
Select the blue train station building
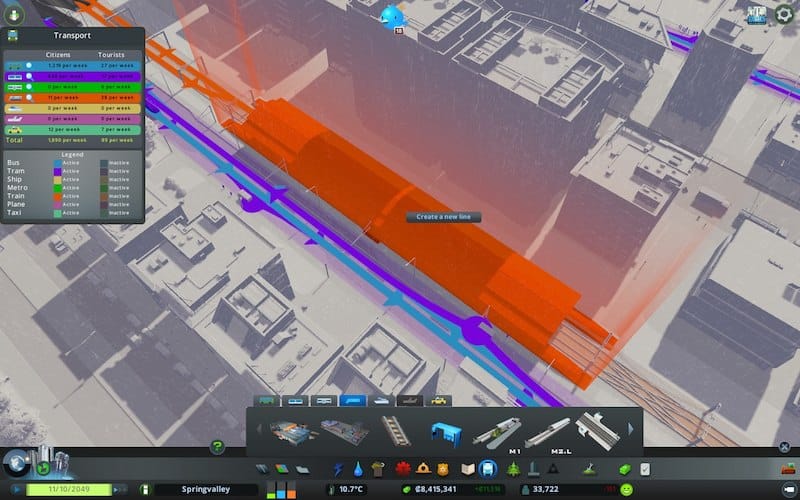(443, 433)
